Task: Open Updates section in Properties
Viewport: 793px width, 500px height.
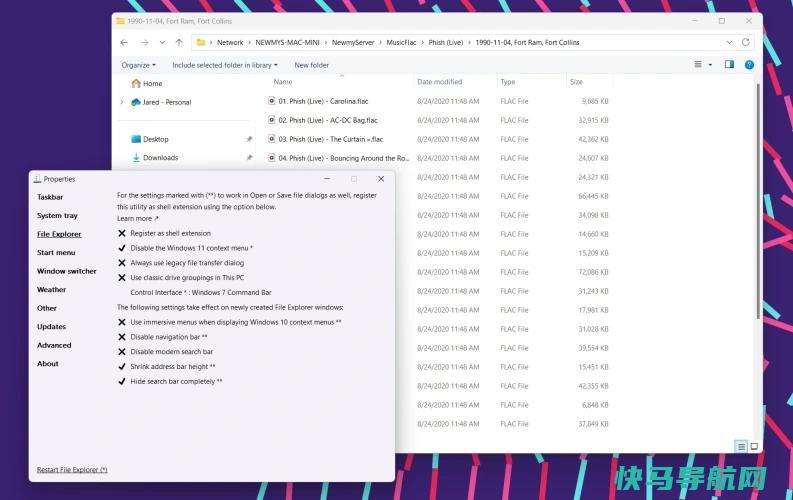Action: [x=51, y=327]
